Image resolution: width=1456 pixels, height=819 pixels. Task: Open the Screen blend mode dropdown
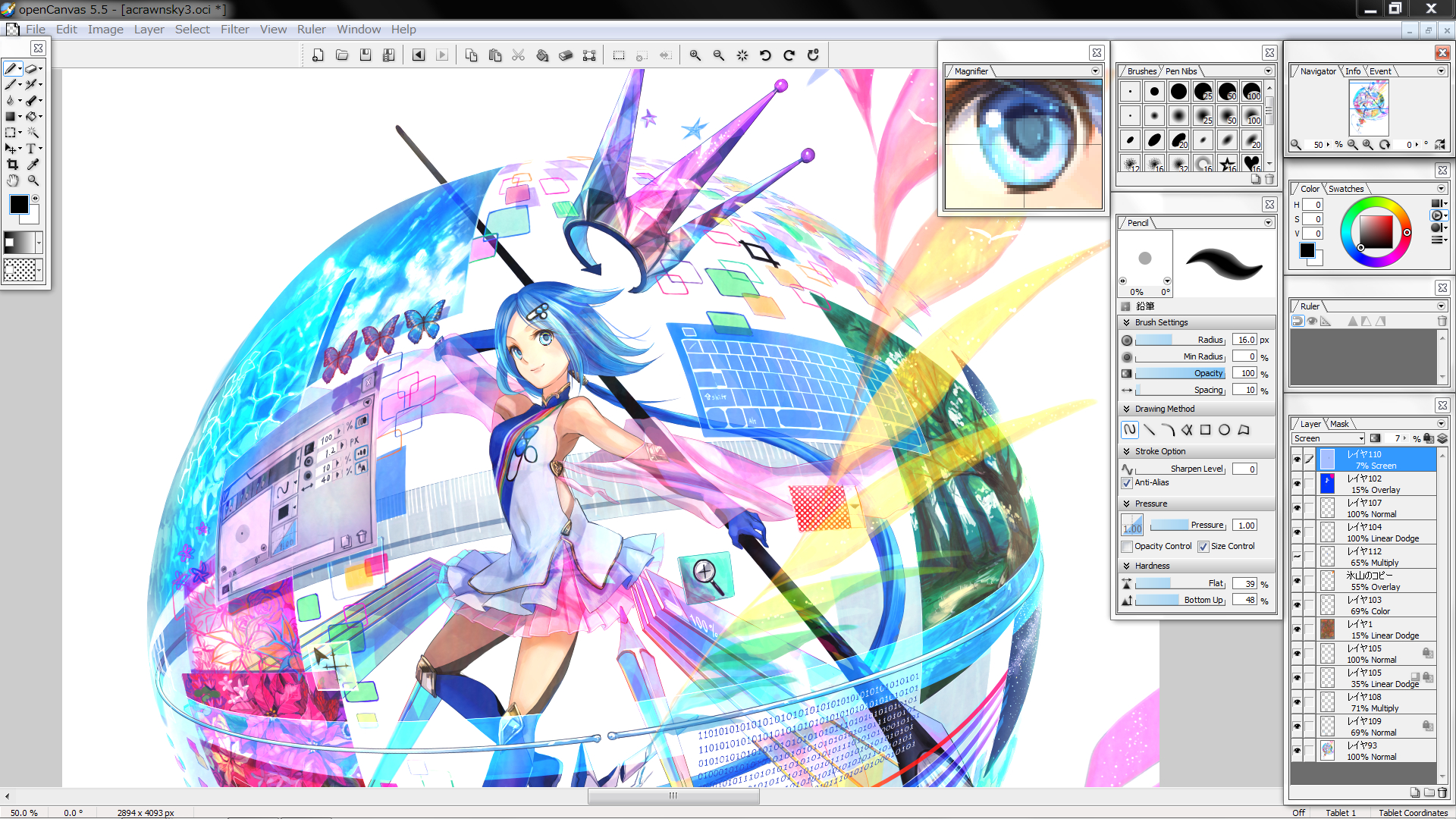click(1328, 438)
